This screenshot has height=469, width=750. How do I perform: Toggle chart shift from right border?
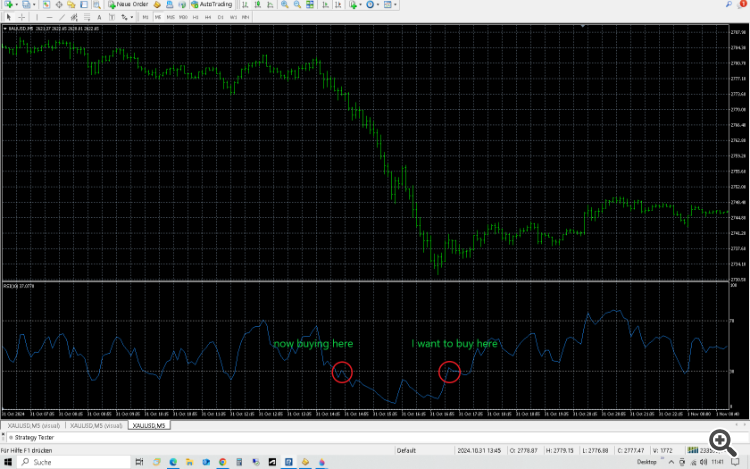338,4
